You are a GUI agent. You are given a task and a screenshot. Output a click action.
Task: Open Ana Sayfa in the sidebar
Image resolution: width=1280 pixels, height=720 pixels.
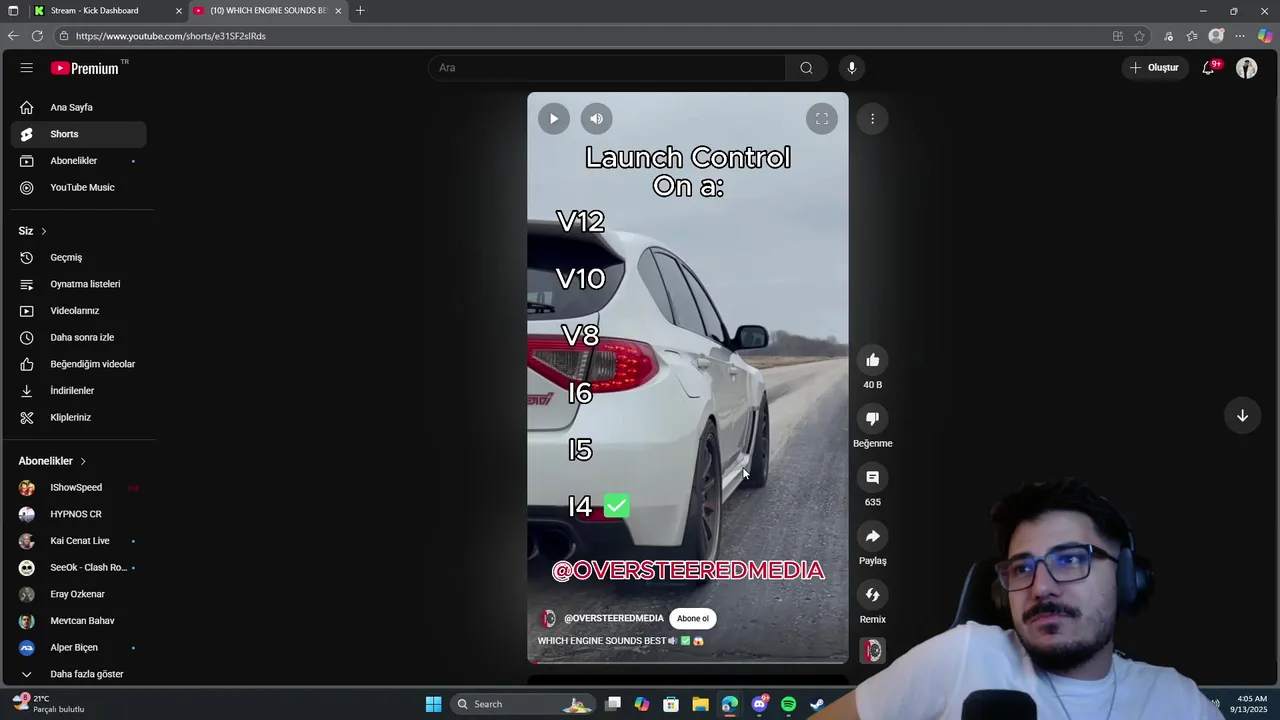coord(80,107)
